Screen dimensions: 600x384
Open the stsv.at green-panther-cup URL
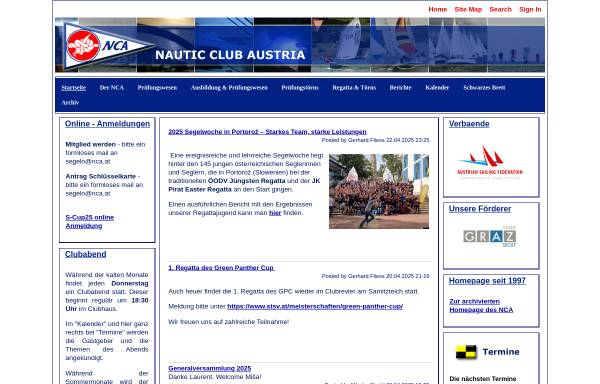pos(315,306)
